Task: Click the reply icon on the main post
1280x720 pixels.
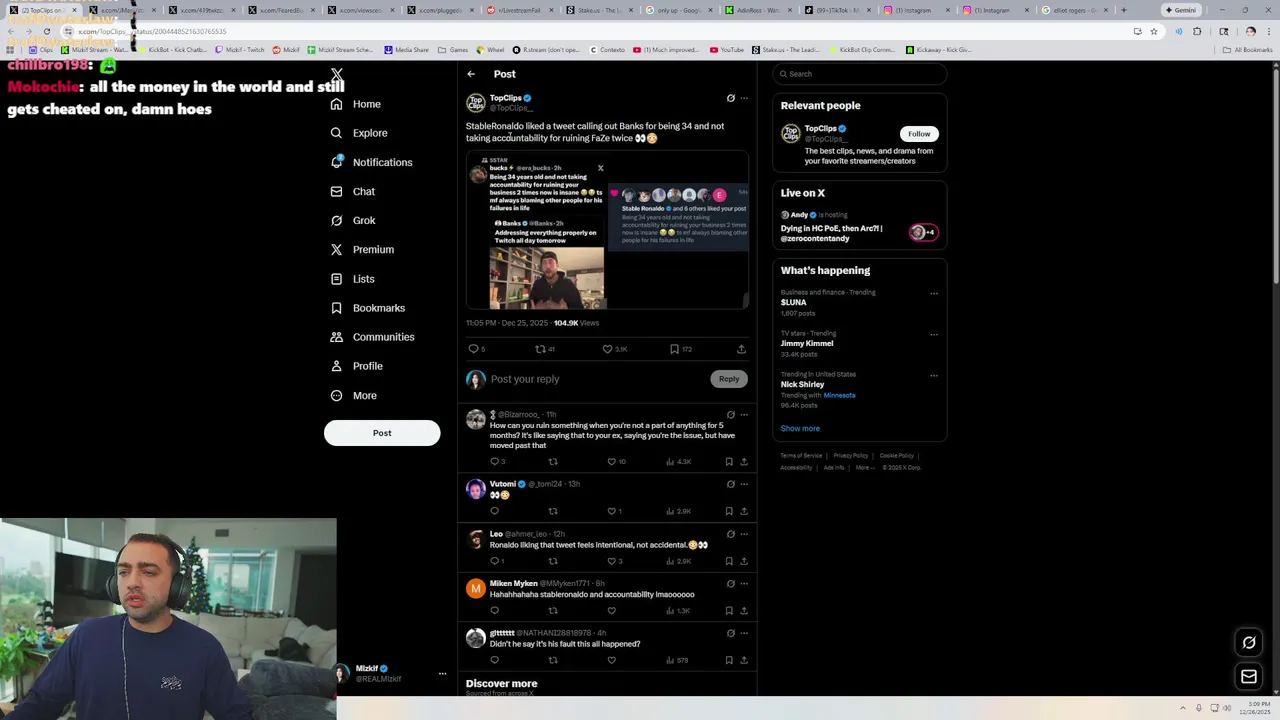Action: point(474,349)
